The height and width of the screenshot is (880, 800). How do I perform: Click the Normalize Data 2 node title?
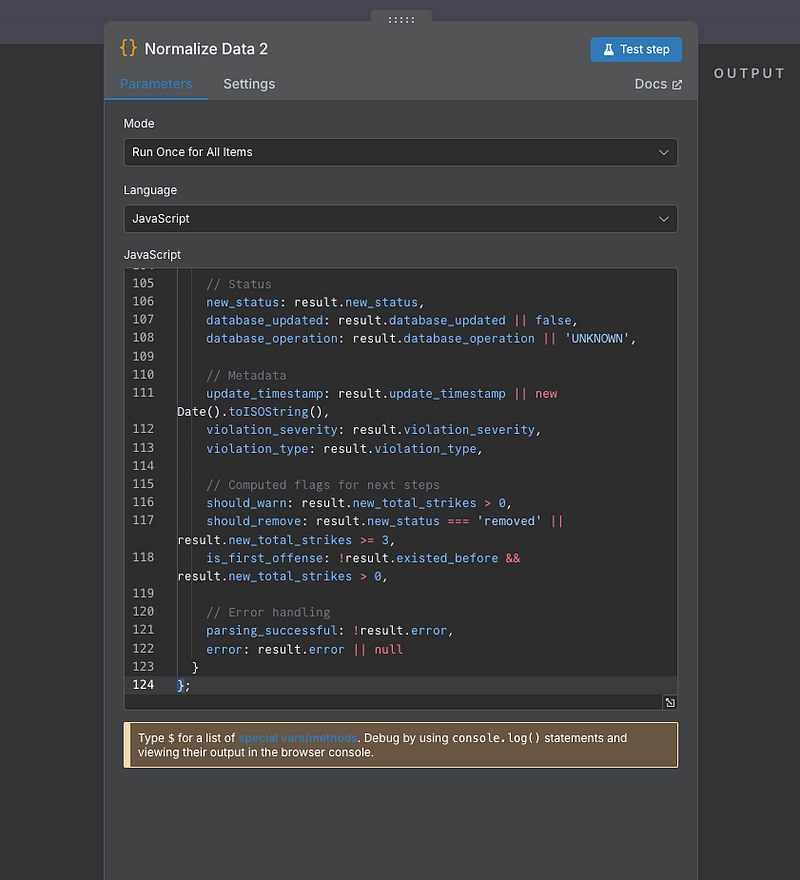point(206,49)
